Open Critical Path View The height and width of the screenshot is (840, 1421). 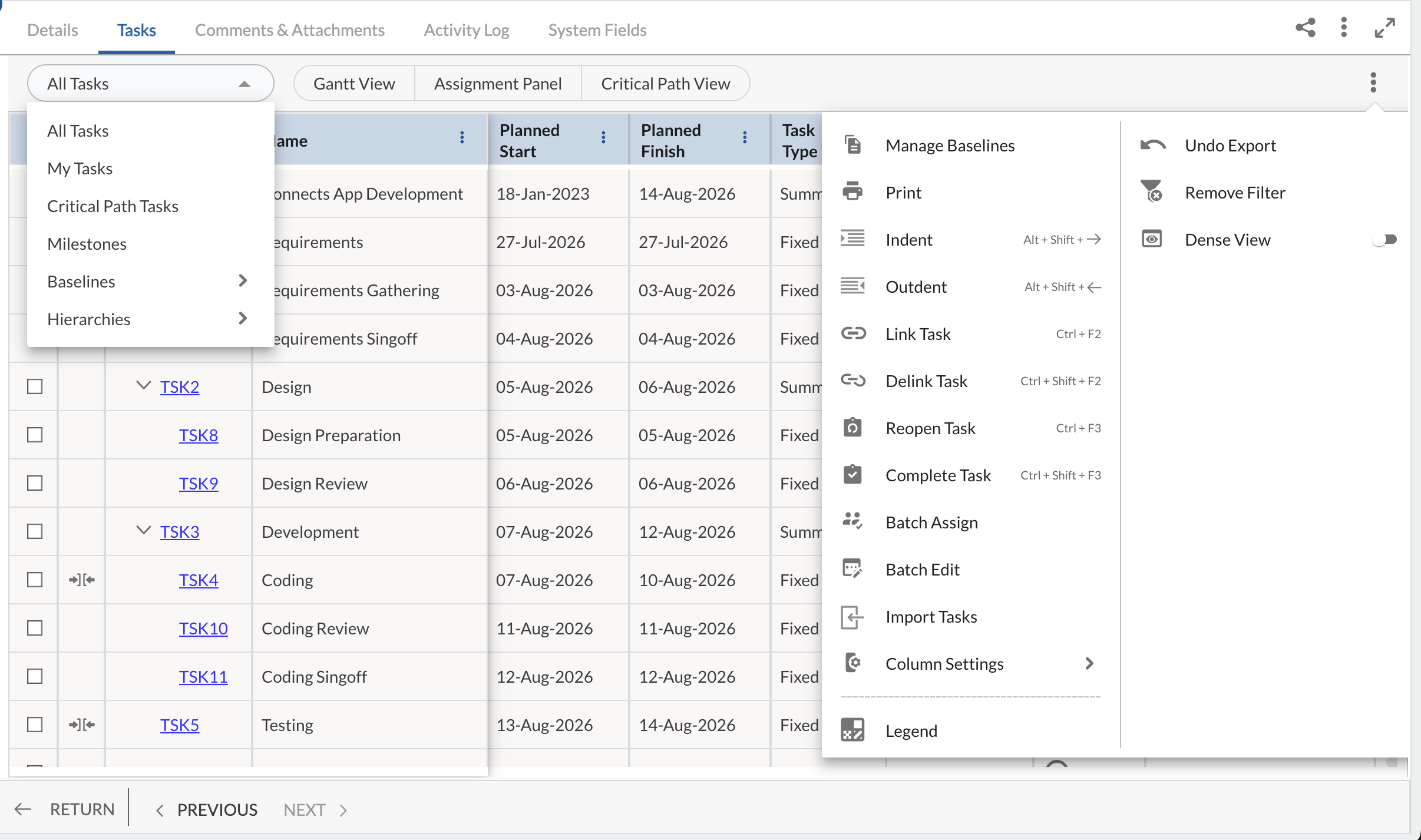(x=666, y=83)
